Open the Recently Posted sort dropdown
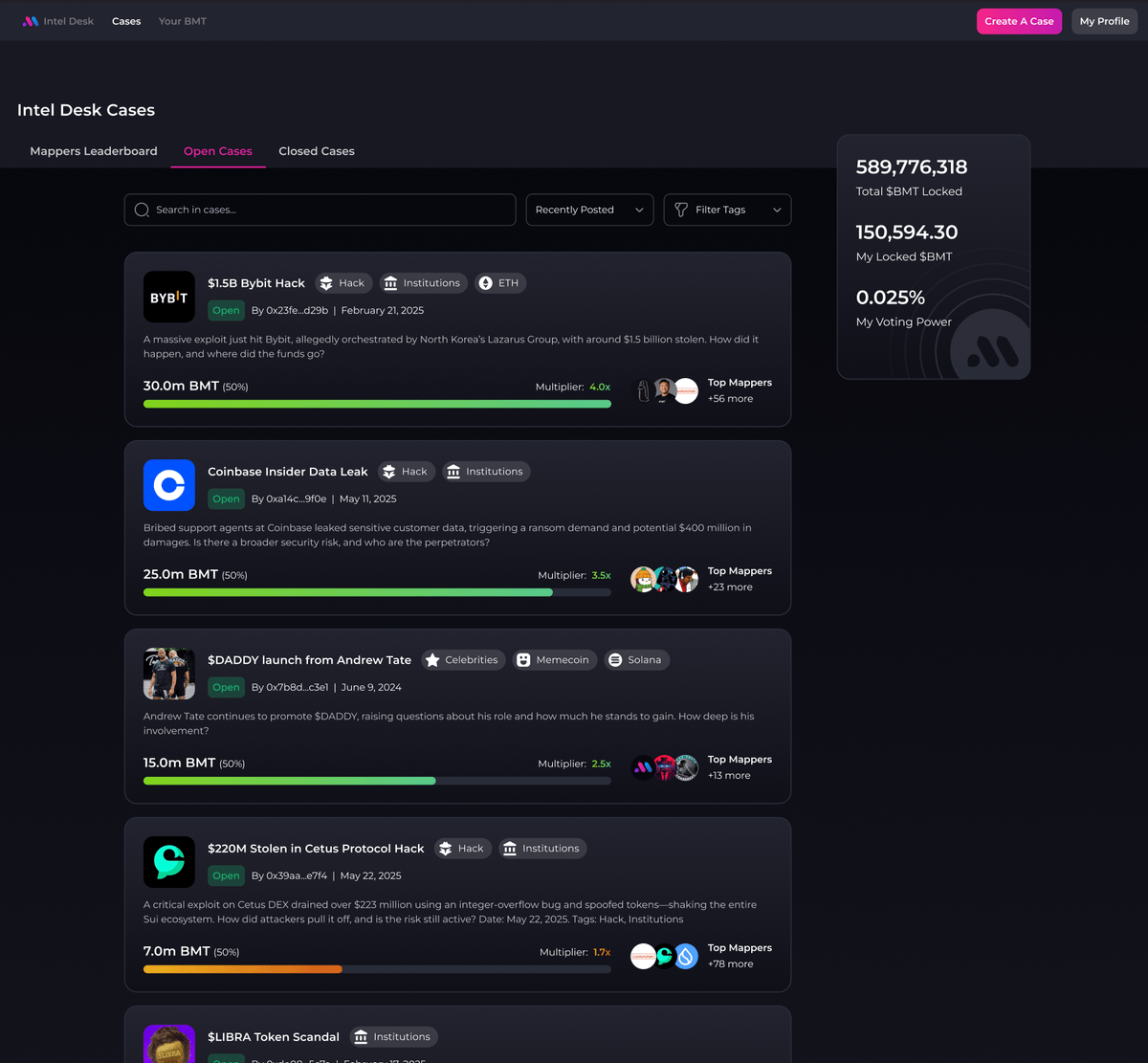 tap(589, 210)
